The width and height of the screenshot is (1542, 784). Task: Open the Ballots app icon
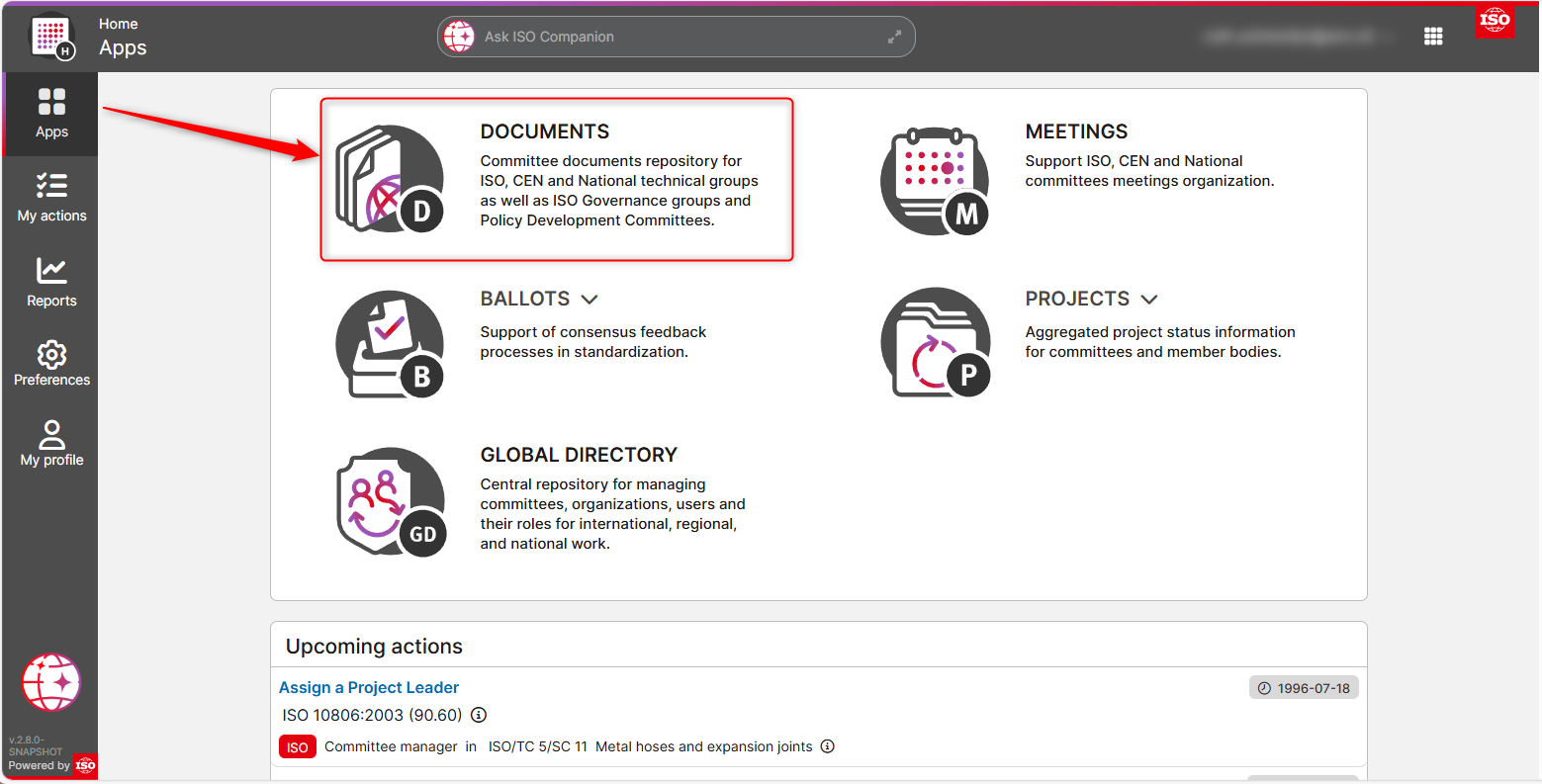pyautogui.click(x=390, y=344)
